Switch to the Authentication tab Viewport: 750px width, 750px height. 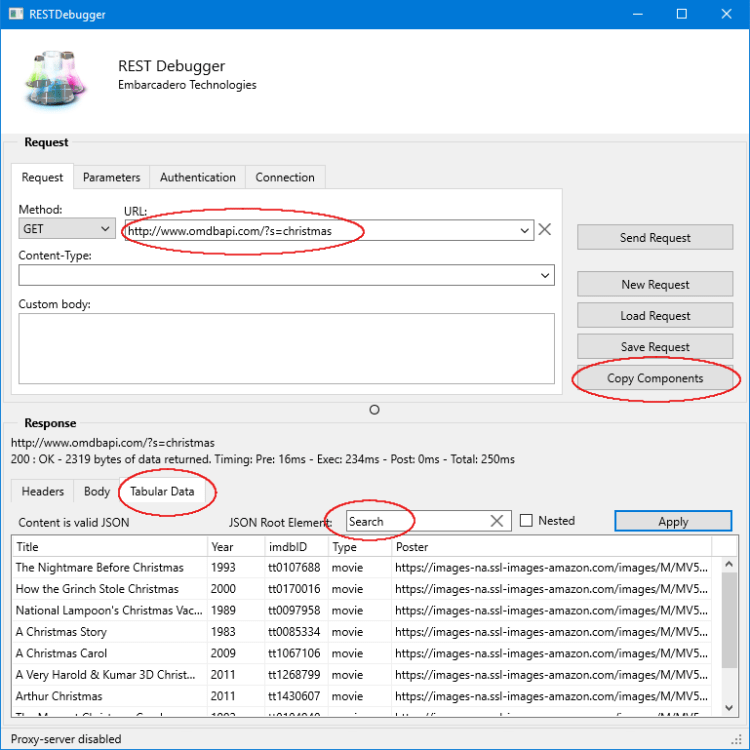(x=198, y=177)
